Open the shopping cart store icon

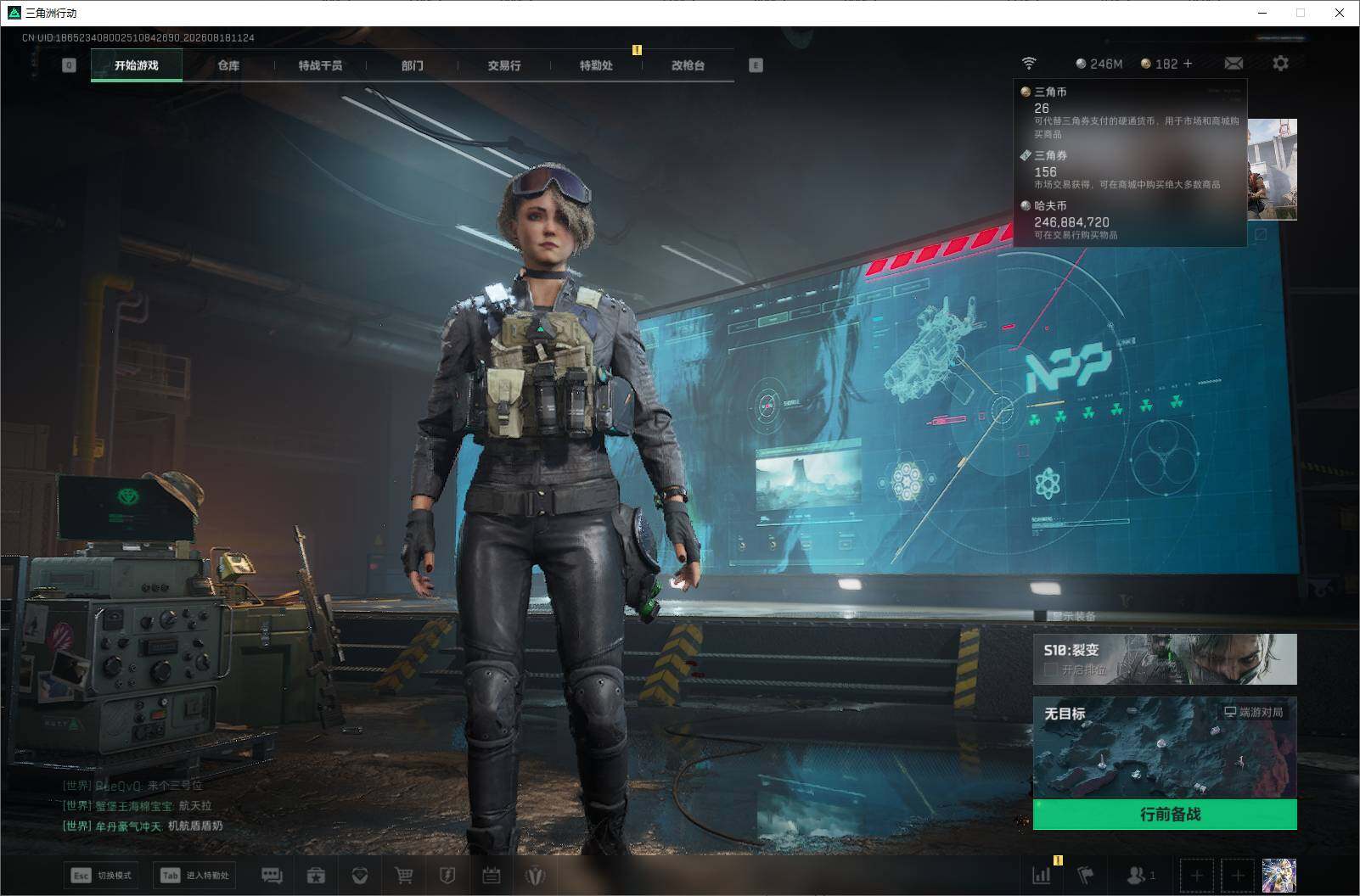pos(404,876)
